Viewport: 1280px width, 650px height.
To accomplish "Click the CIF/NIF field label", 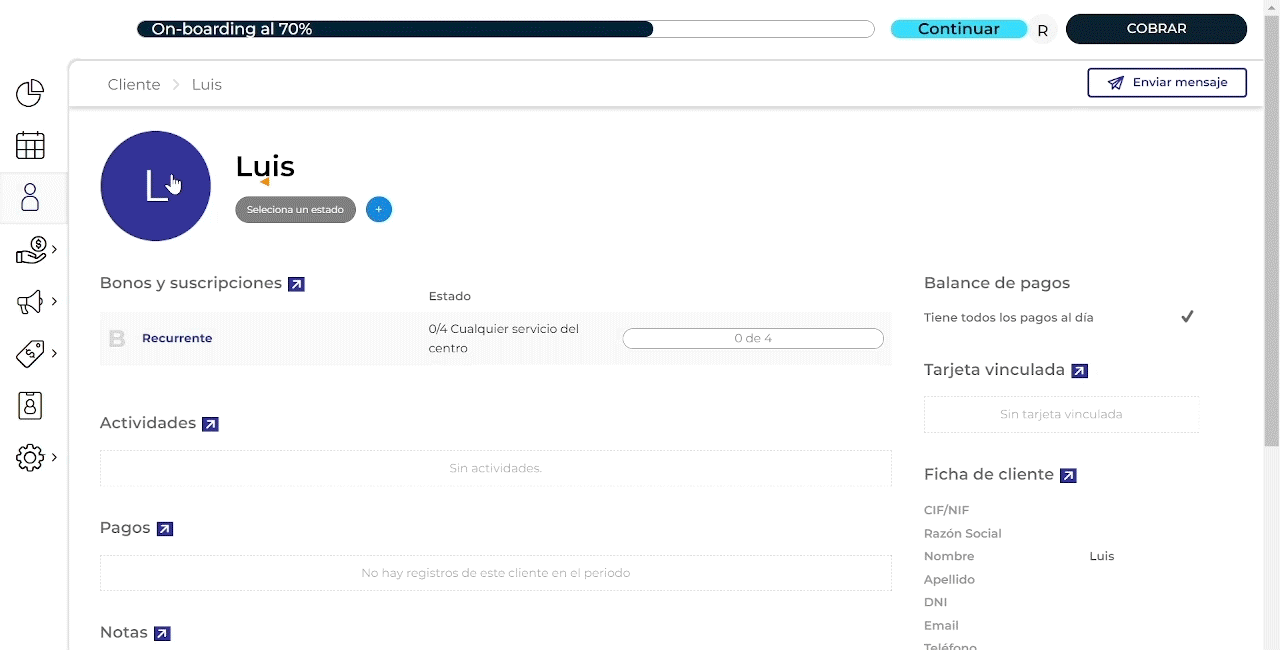I will (x=946, y=510).
